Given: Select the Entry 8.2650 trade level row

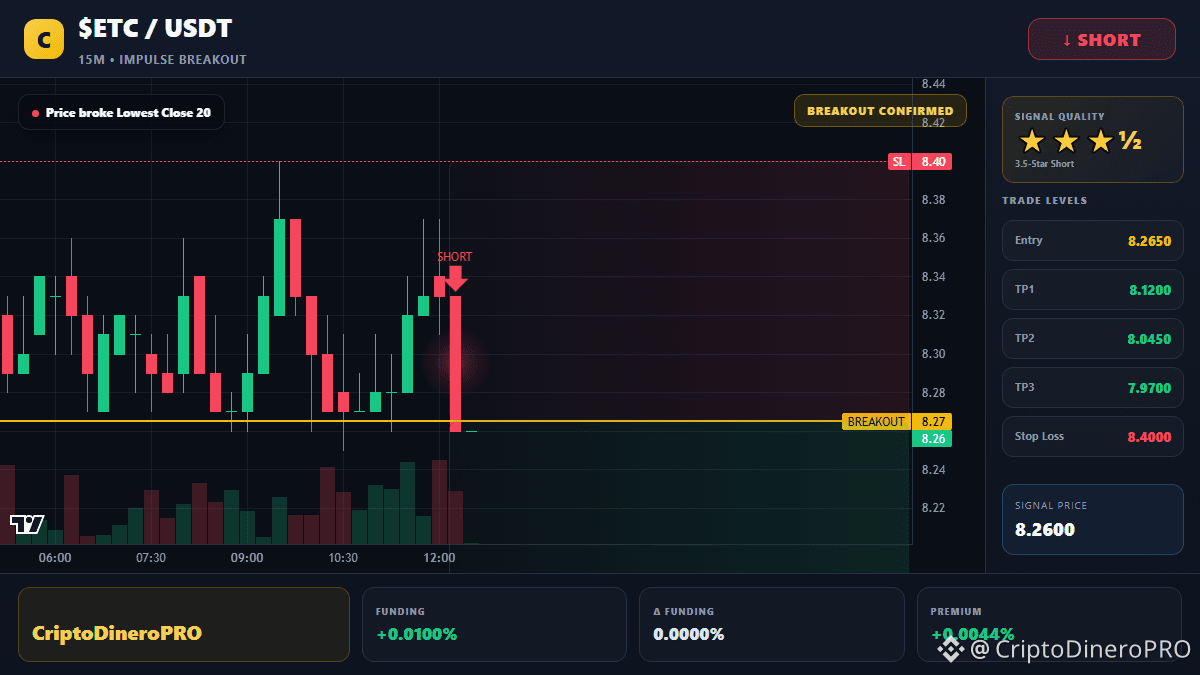Looking at the screenshot, I should pos(1093,240).
